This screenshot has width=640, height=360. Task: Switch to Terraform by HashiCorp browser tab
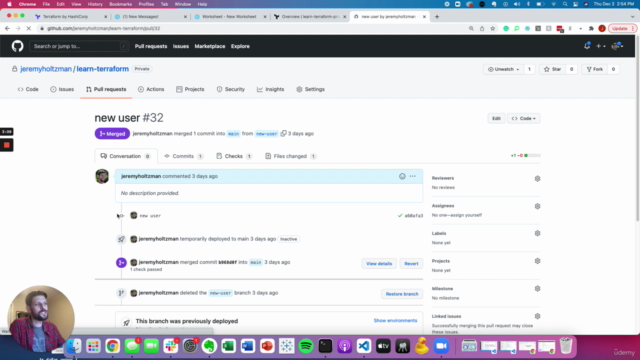coord(70,17)
